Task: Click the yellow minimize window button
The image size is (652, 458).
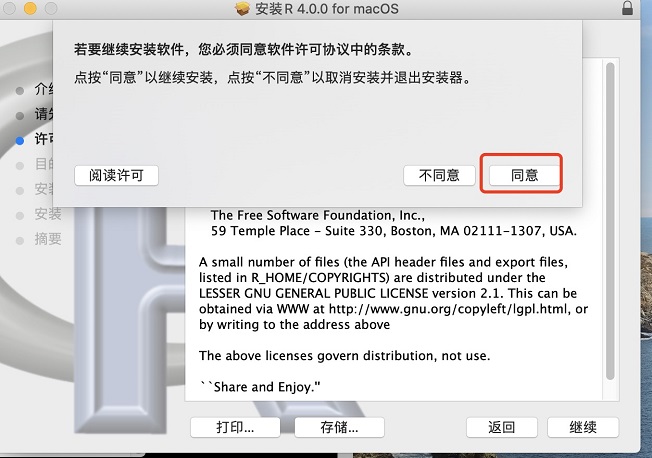Action: pos(30,8)
